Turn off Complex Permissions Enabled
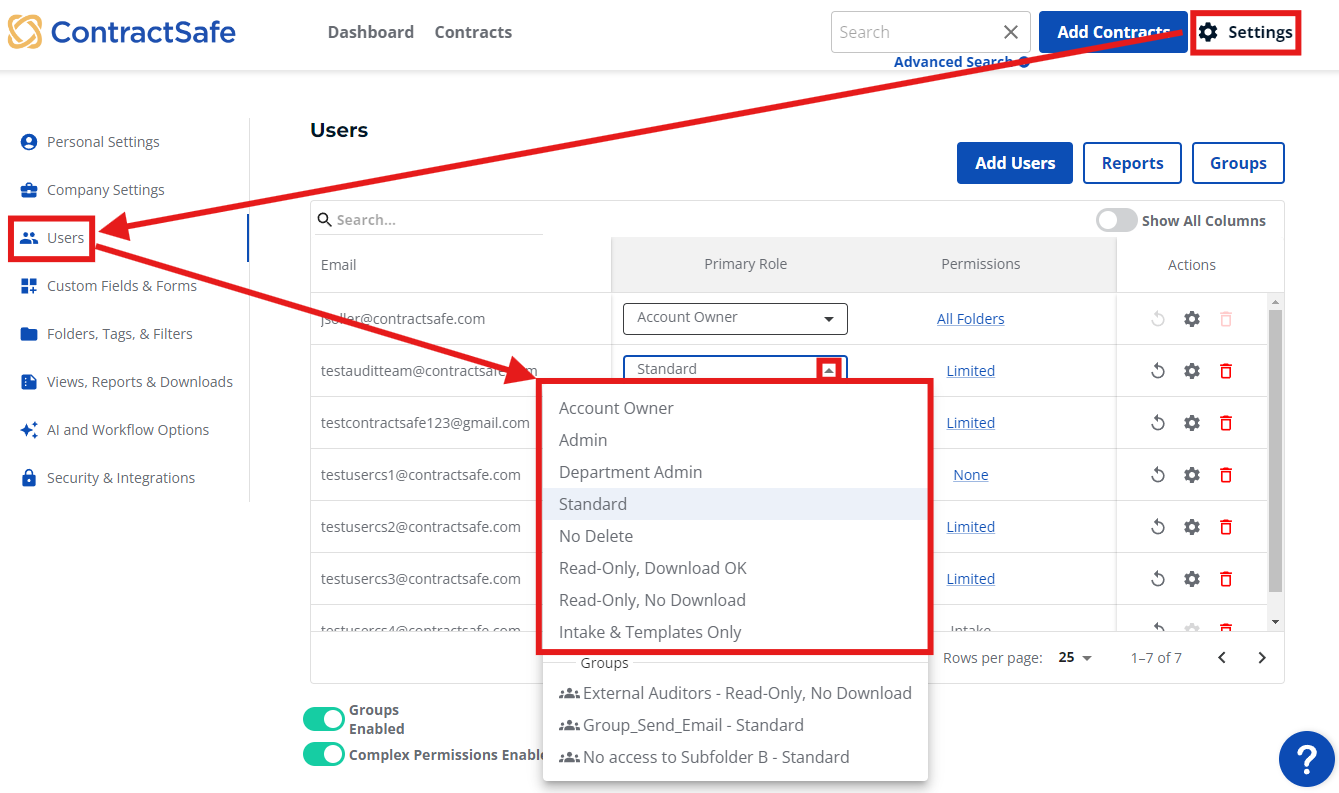The width and height of the screenshot is (1339, 793). click(323, 755)
